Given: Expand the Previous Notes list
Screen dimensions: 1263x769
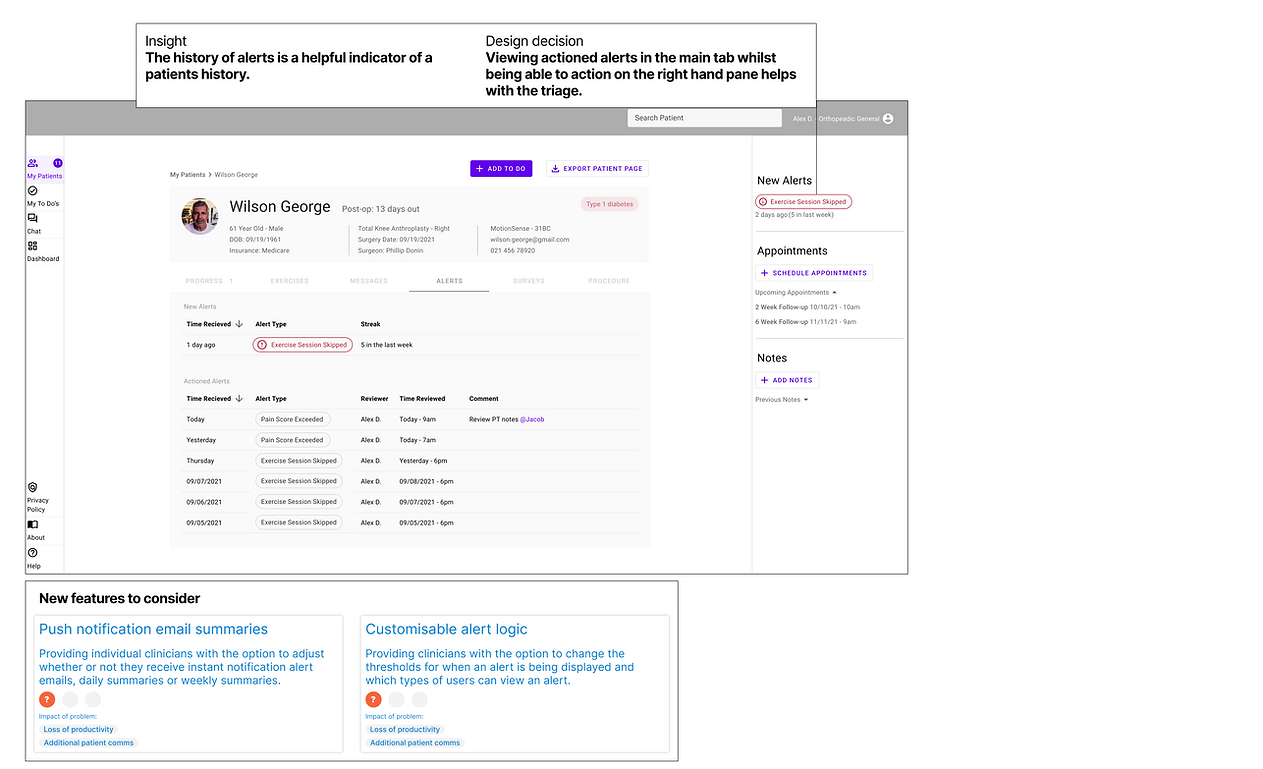Looking at the screenshot, I should [806, 400].
